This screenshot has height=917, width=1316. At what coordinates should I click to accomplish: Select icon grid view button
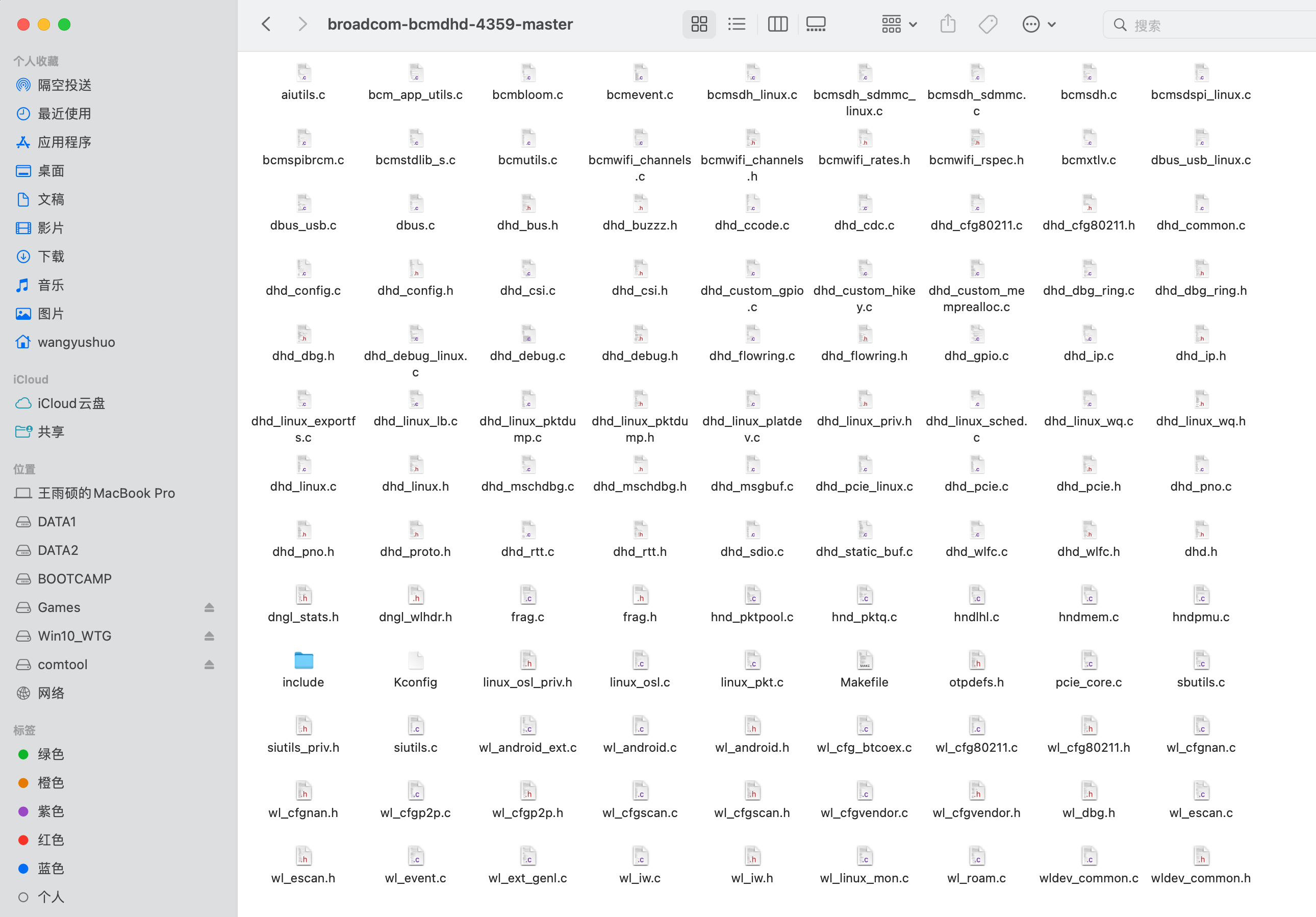(699, 24)
